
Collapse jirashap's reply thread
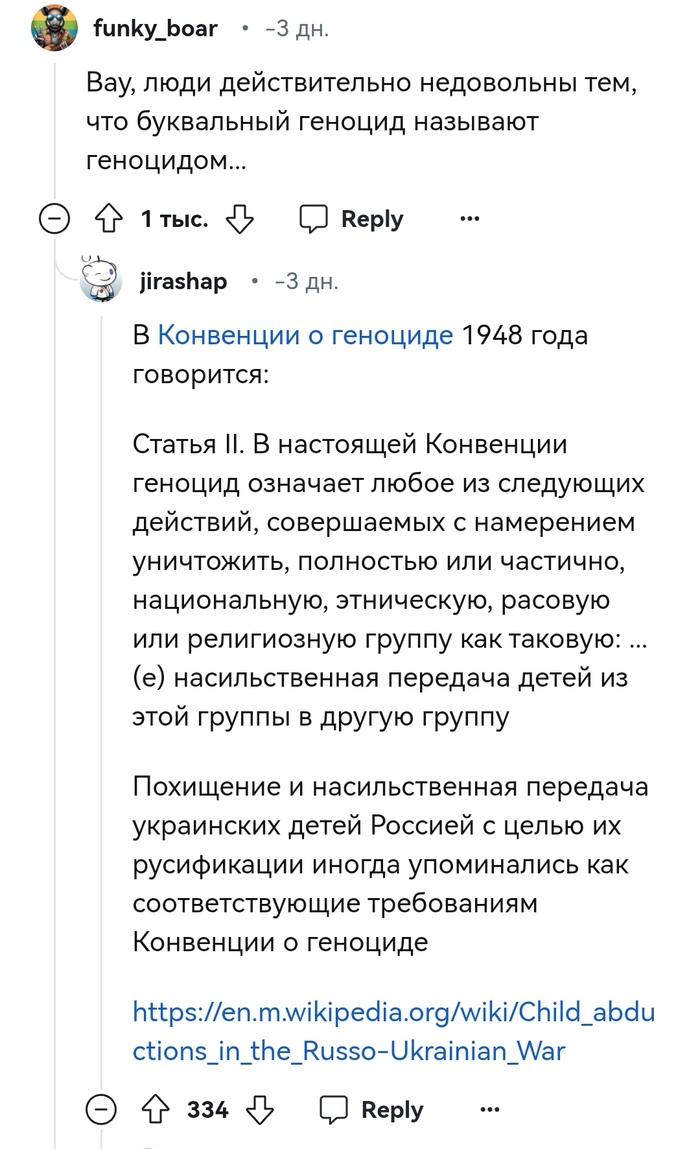coord(101,1110)
